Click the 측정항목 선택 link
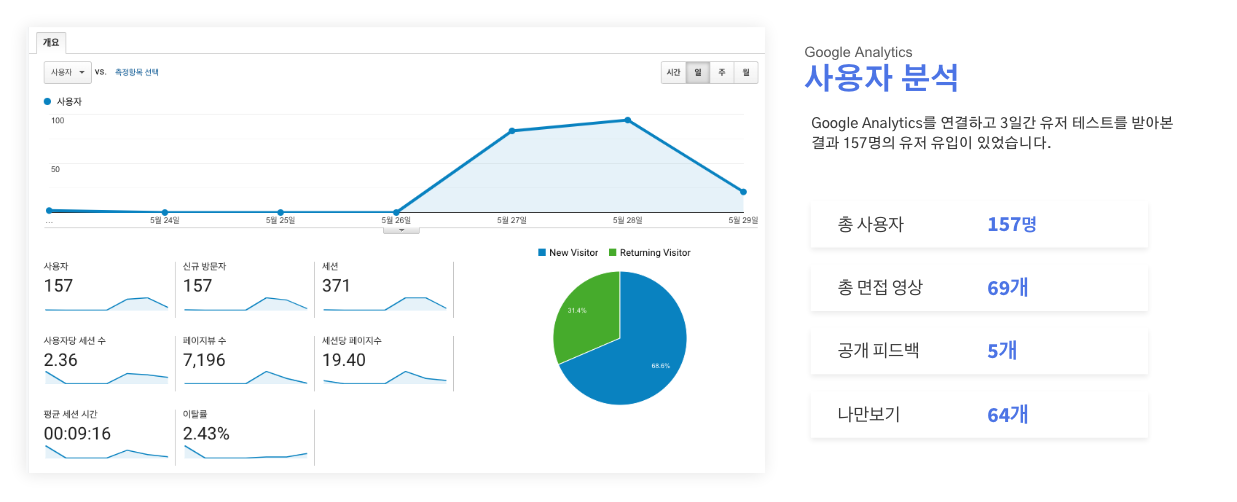The height and width of the screenshot is (502, 1237). 137,72
